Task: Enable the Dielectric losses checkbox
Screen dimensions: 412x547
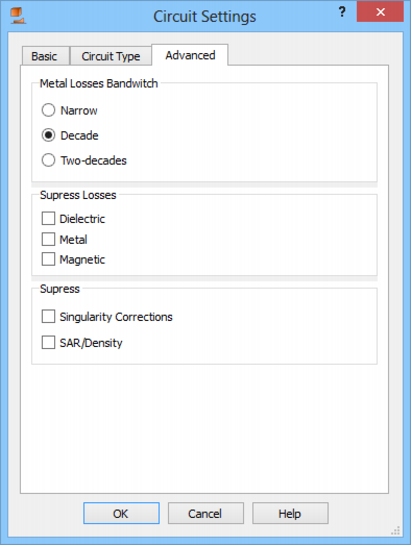Action: 48,218
